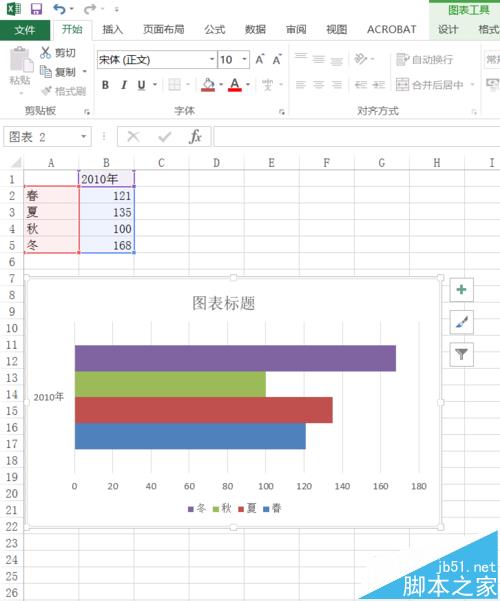Activate the Format Painter 格式刷
The height and width of the screenshot is (601, 500).
tap(64, 91)
